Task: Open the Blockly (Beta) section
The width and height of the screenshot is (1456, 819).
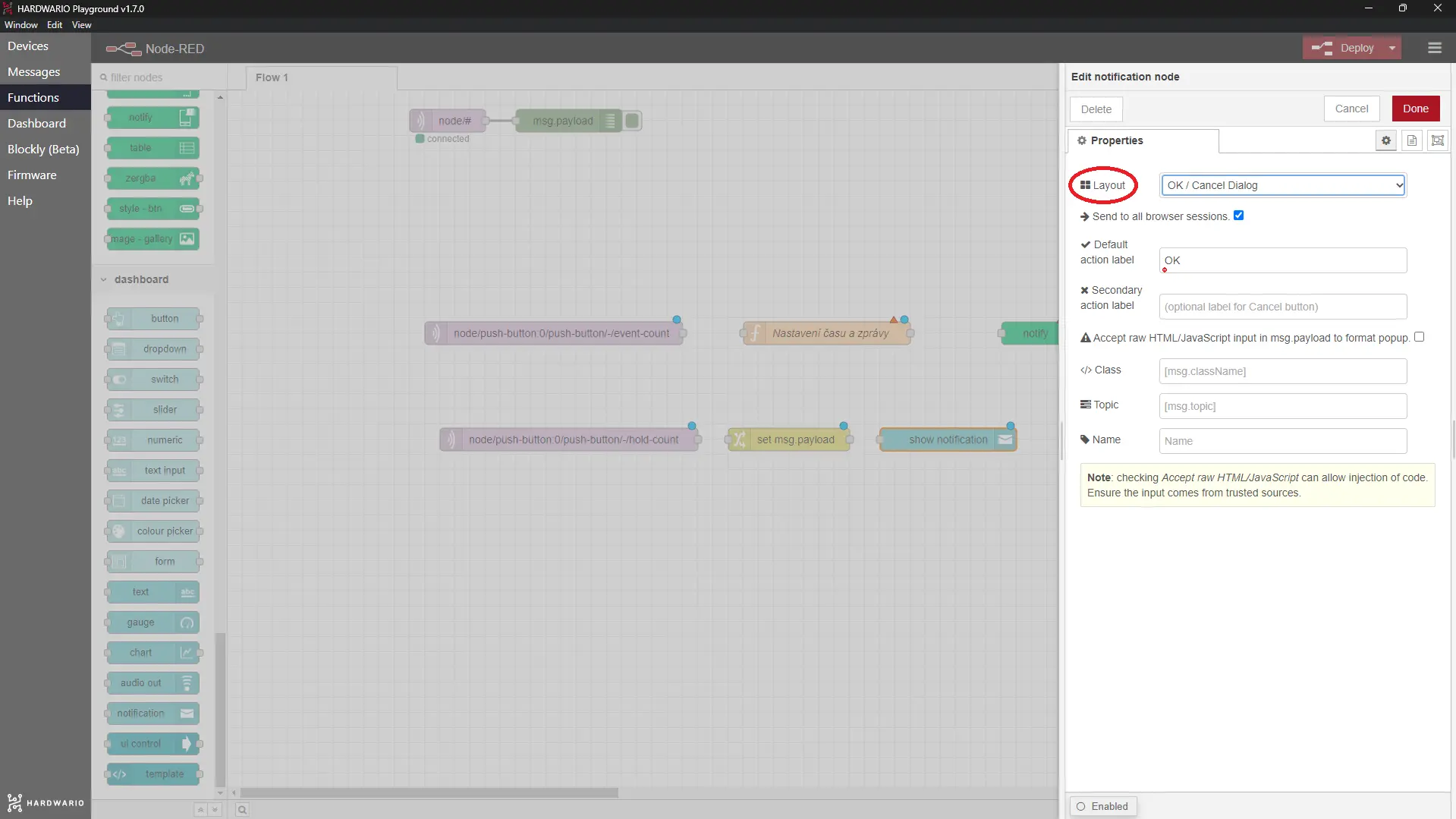Action: pyautogui.click(x=46, y=150)
